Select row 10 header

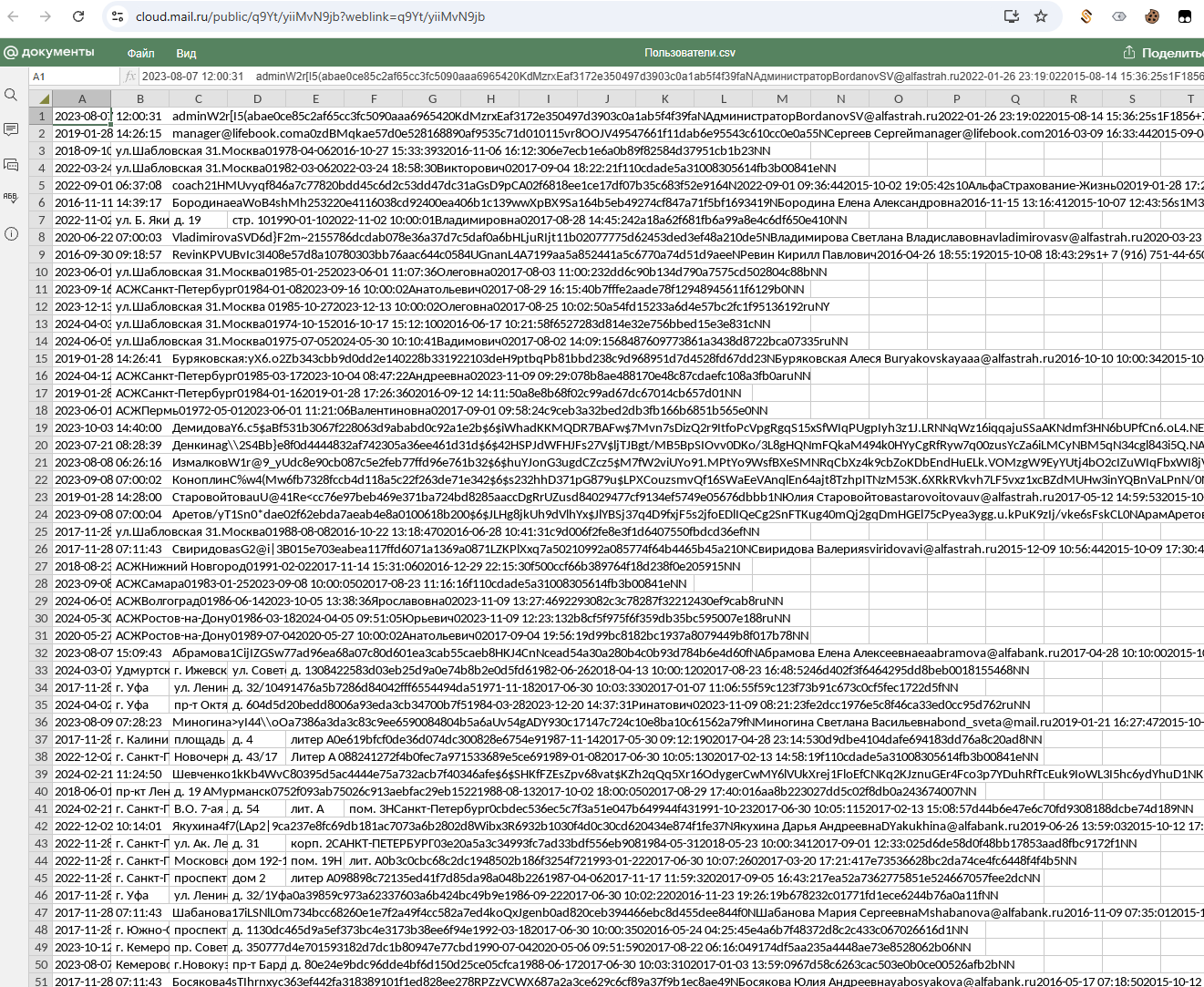pos(40,272)
